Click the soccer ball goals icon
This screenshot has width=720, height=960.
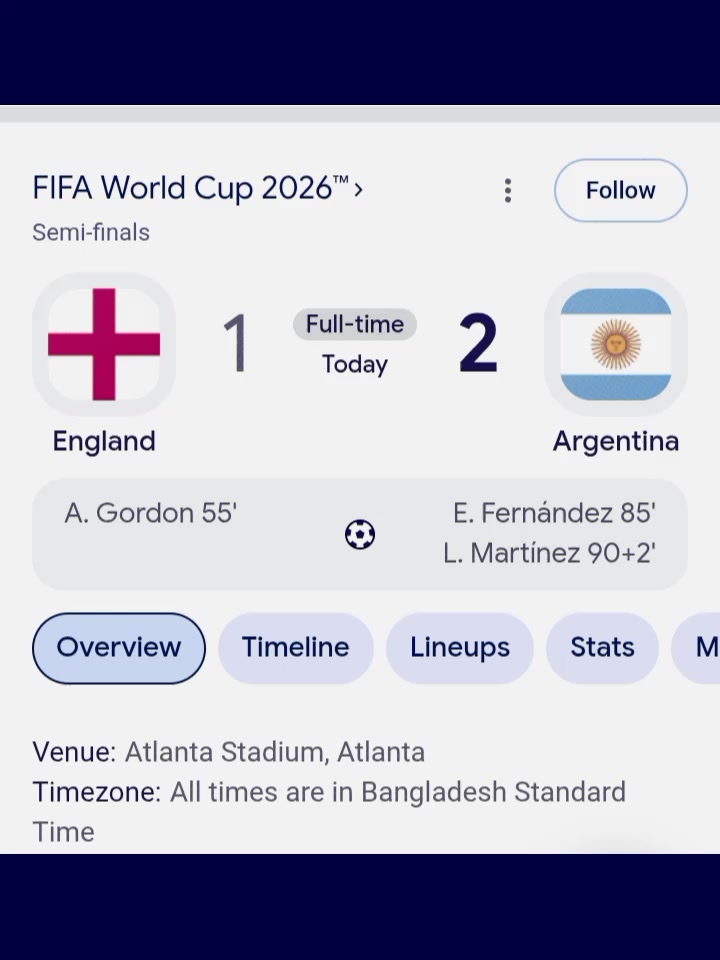tap(360, 534)
